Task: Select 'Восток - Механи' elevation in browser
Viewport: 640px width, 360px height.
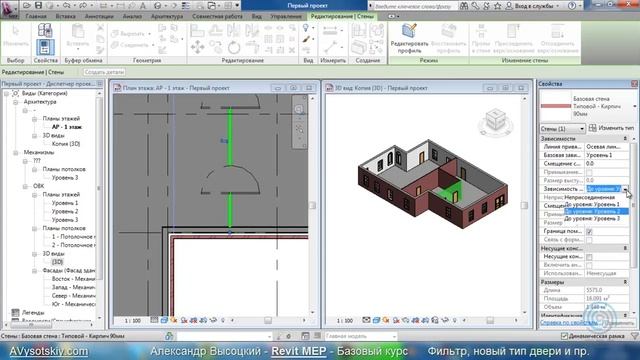Action: tap(73, 279)
